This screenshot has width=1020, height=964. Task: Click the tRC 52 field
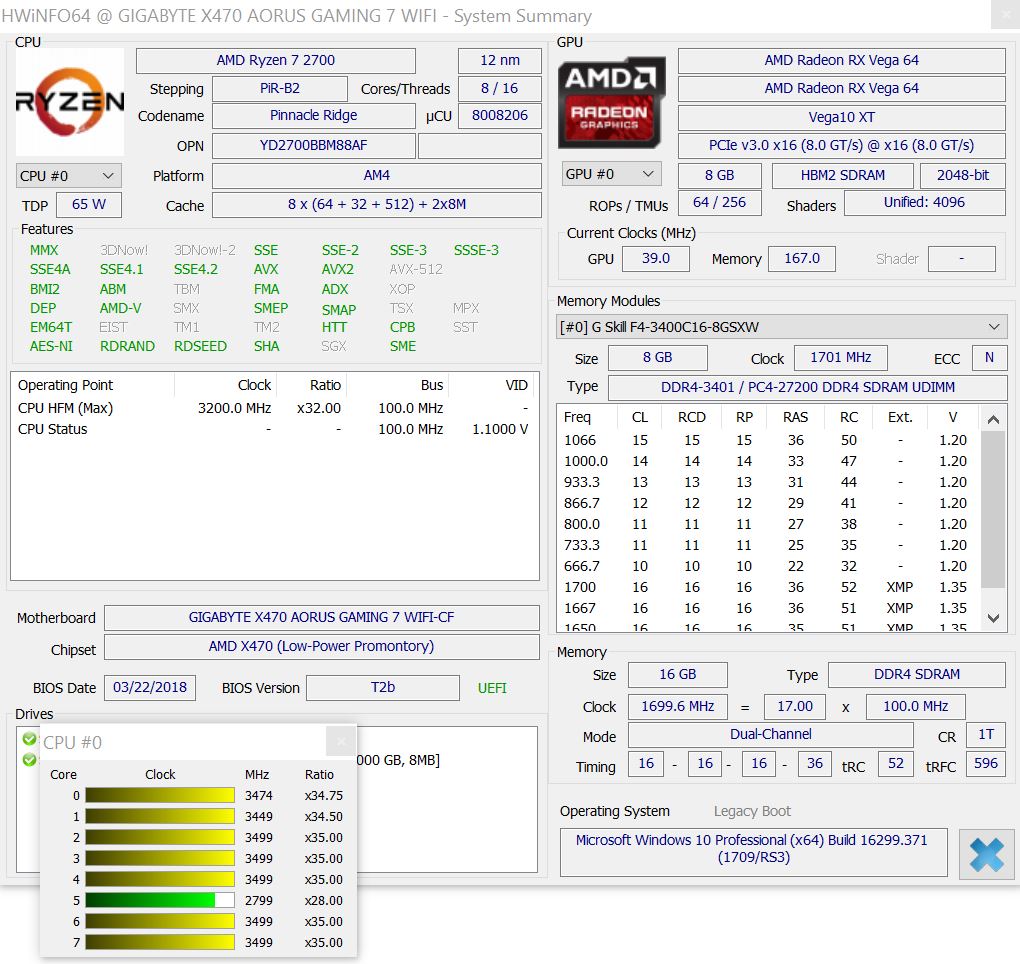[895, 764]
